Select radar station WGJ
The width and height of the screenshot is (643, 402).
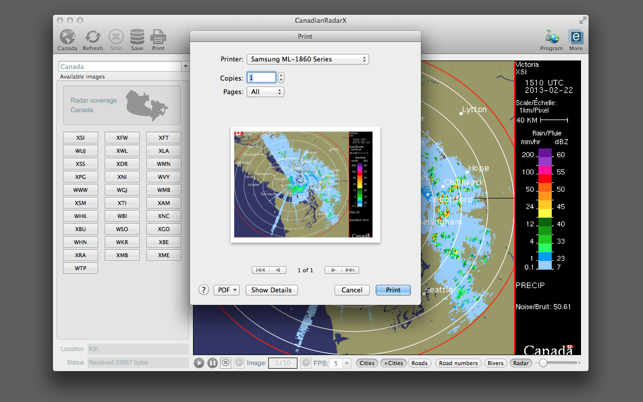[122, 190]
